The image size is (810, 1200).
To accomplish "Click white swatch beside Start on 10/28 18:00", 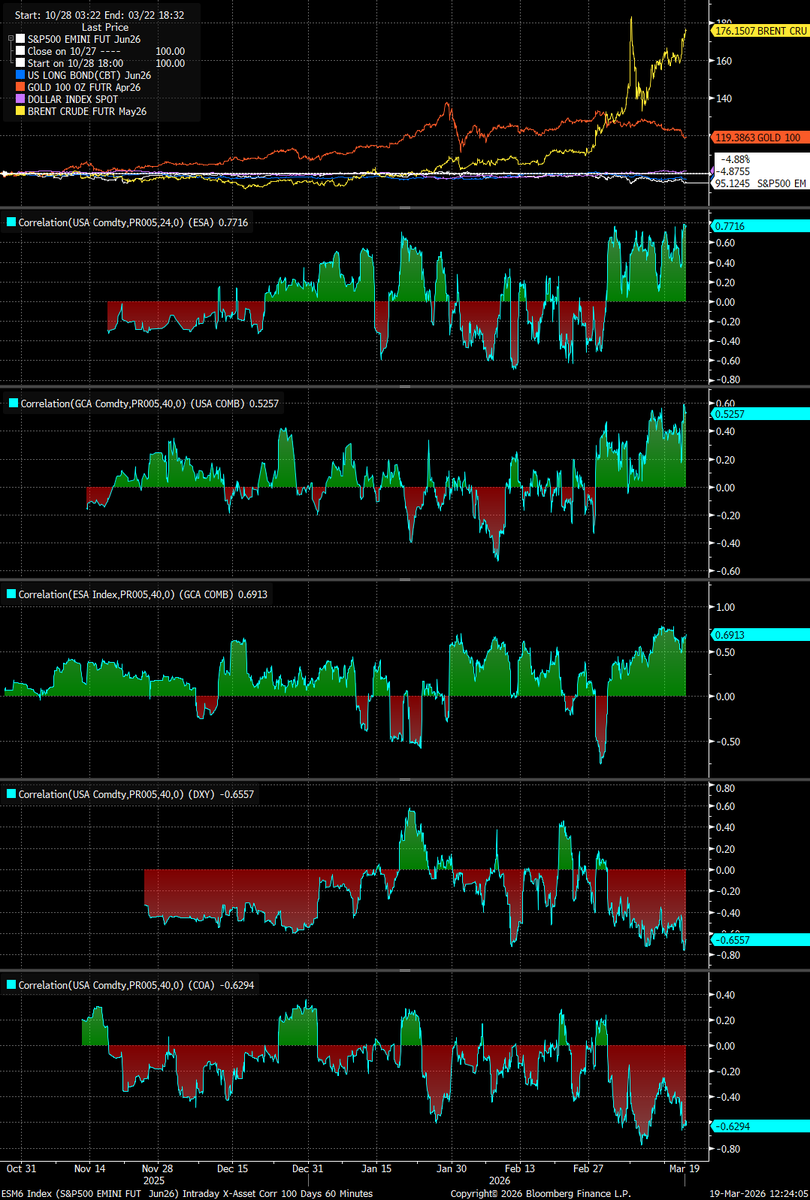I will 20,62.
